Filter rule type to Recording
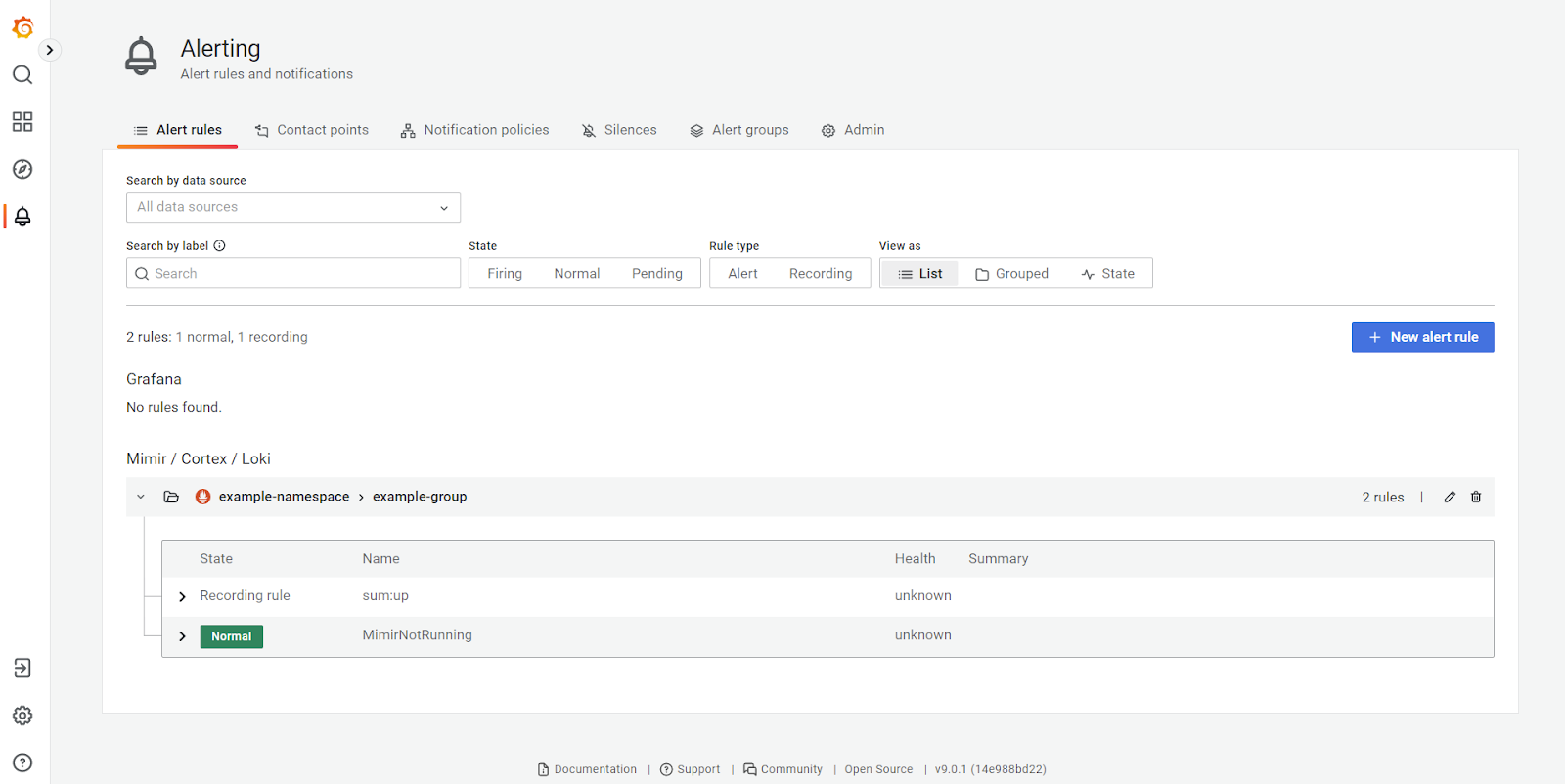The width and height of the screenshot is (1565, 784). tap(820, 274)
